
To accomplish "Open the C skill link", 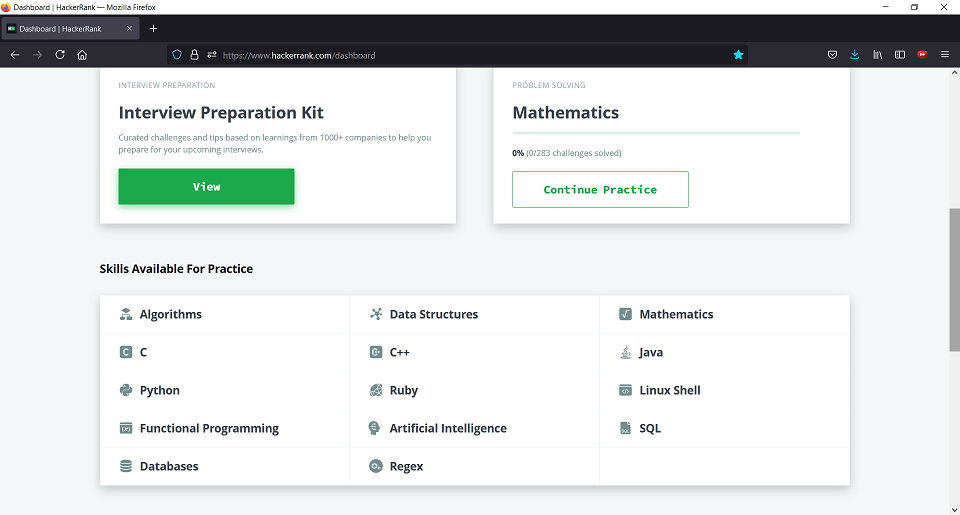I will coord(143,352).
